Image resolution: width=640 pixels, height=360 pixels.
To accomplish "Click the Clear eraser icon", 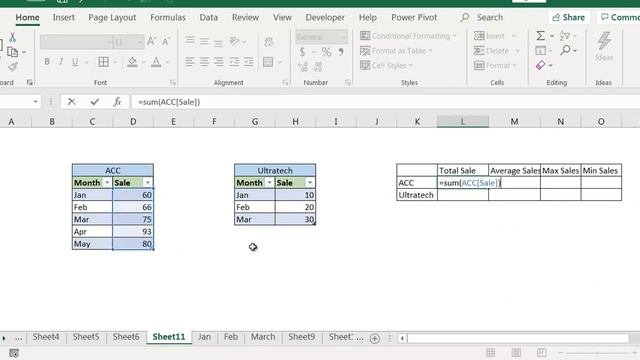I will coord(540,65).
